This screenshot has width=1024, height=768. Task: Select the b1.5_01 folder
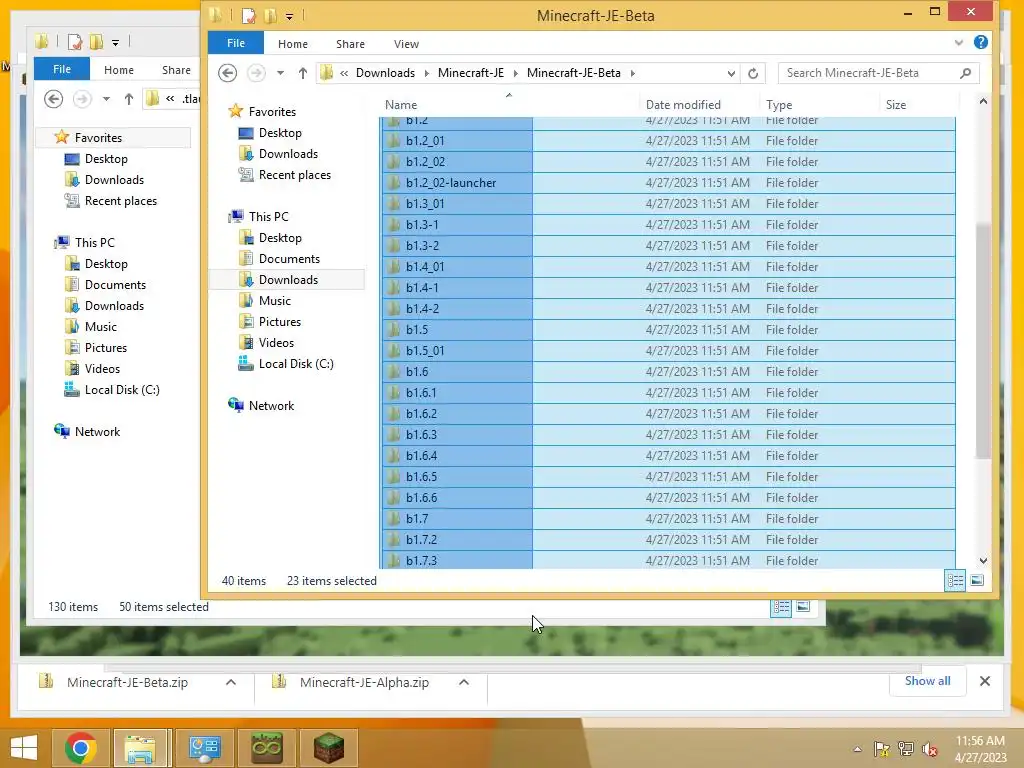point(667,351)
